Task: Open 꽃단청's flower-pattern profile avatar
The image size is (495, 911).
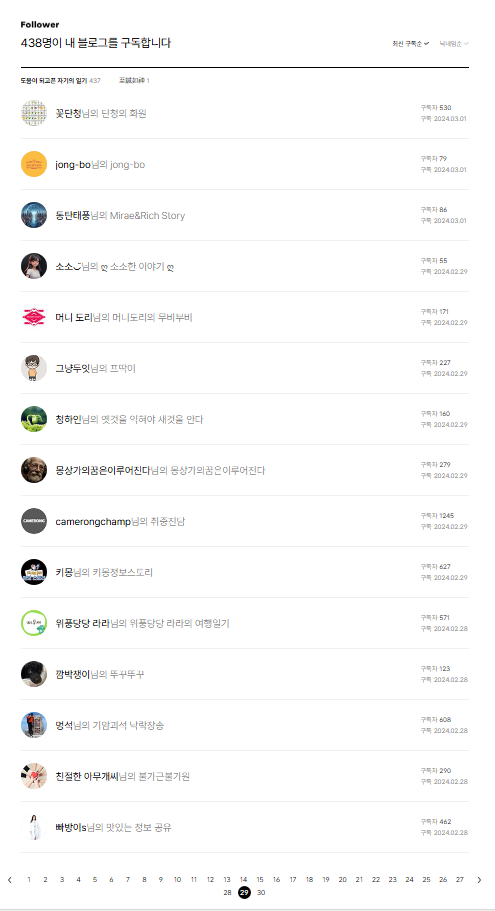Action: [x=34, y=113]
